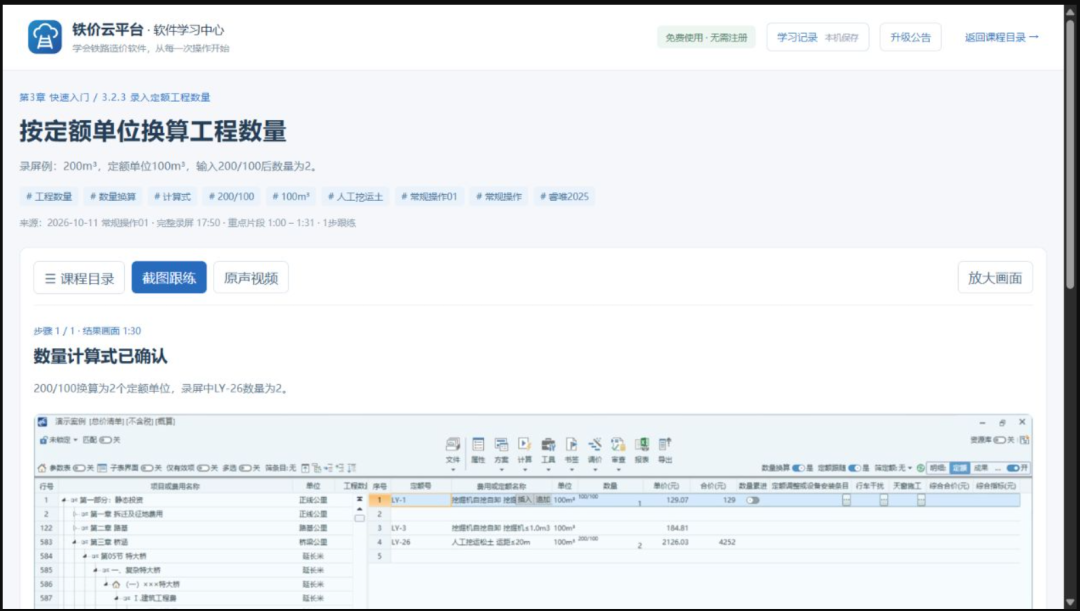
Task: Click the # 人工挖运土 tag
Action: [x=355, y=196]
